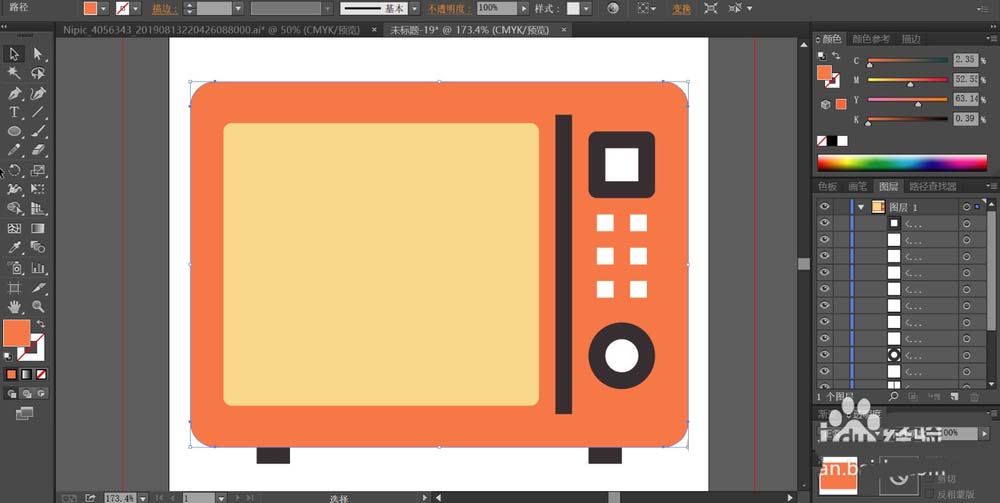The width and height of the screenshot is (1000, 503).
Task: Select the Eyedropper tool
Action: tap(14, 247)
